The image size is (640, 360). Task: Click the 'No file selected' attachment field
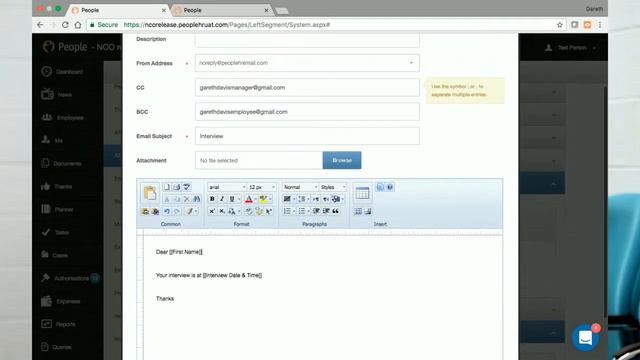(259, 160)
